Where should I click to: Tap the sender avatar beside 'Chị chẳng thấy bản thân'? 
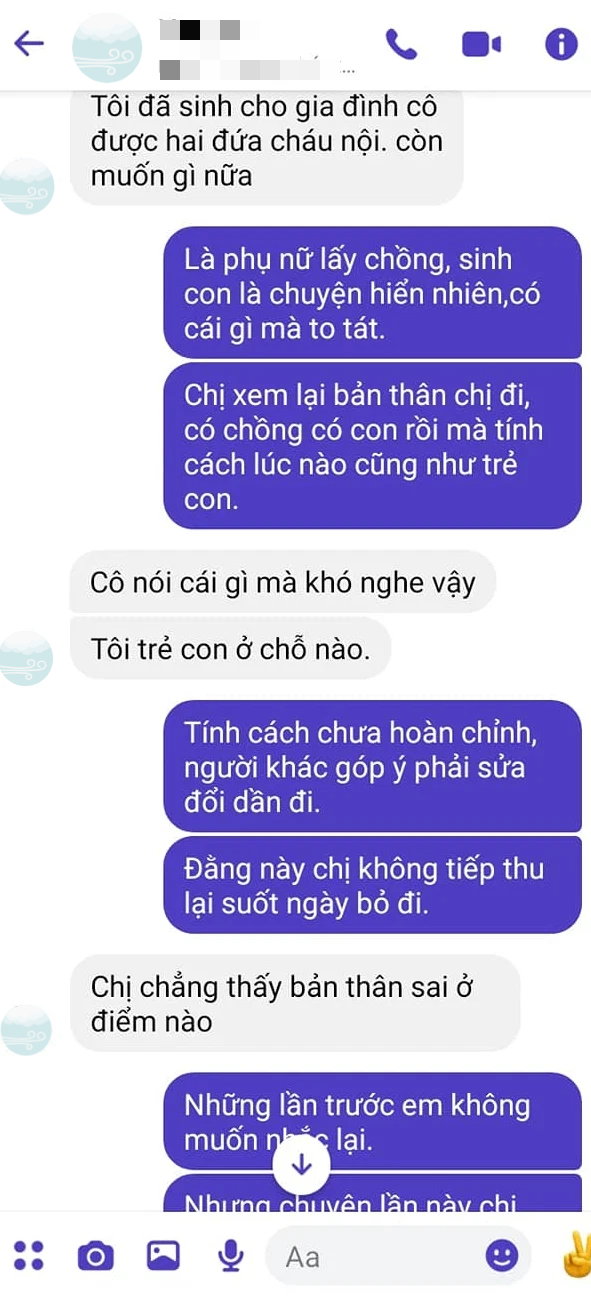[26, 1030]
